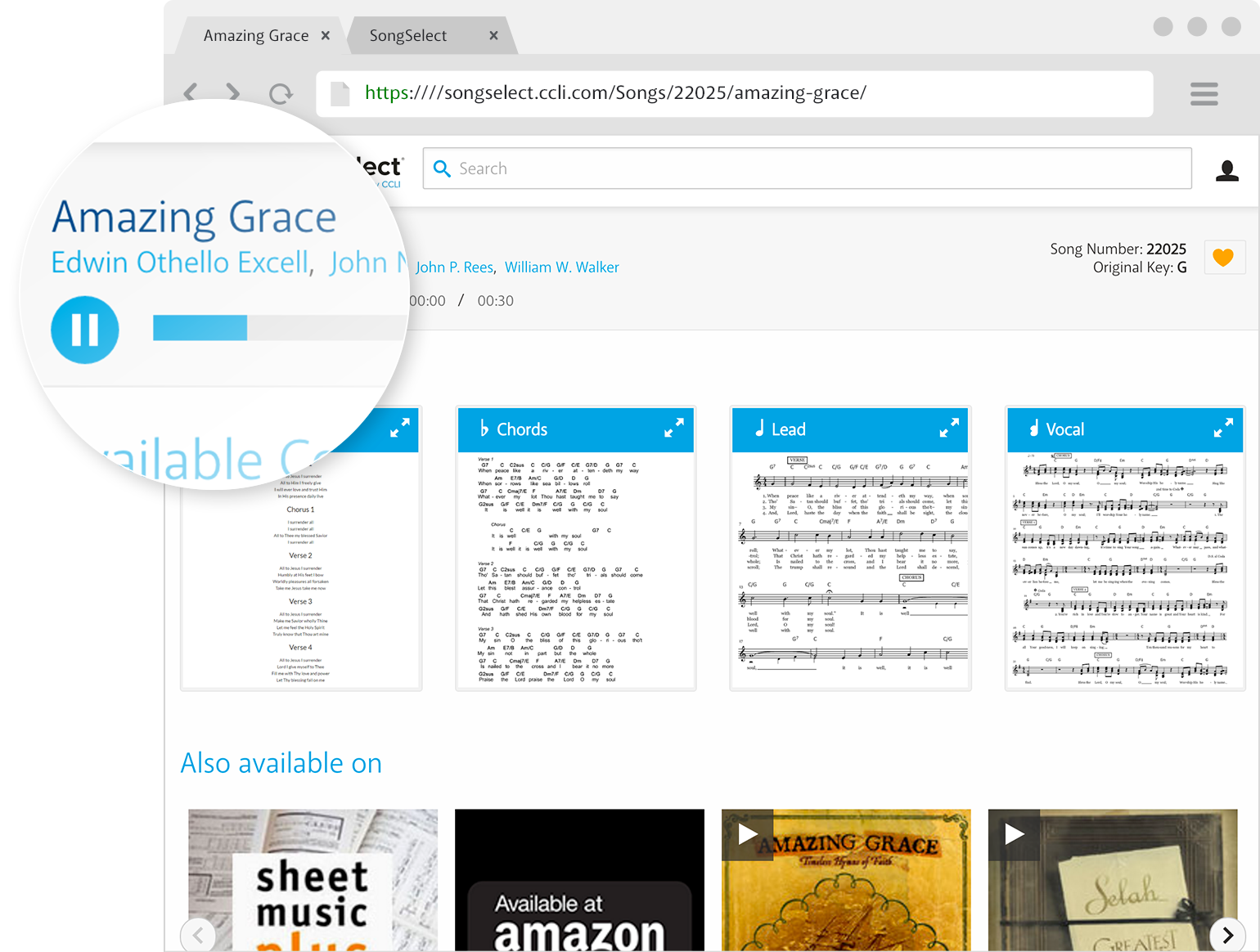The height and width of the screenshot is (952, 1260).
Task: Open the user account profile icon
Action: 1226,169
